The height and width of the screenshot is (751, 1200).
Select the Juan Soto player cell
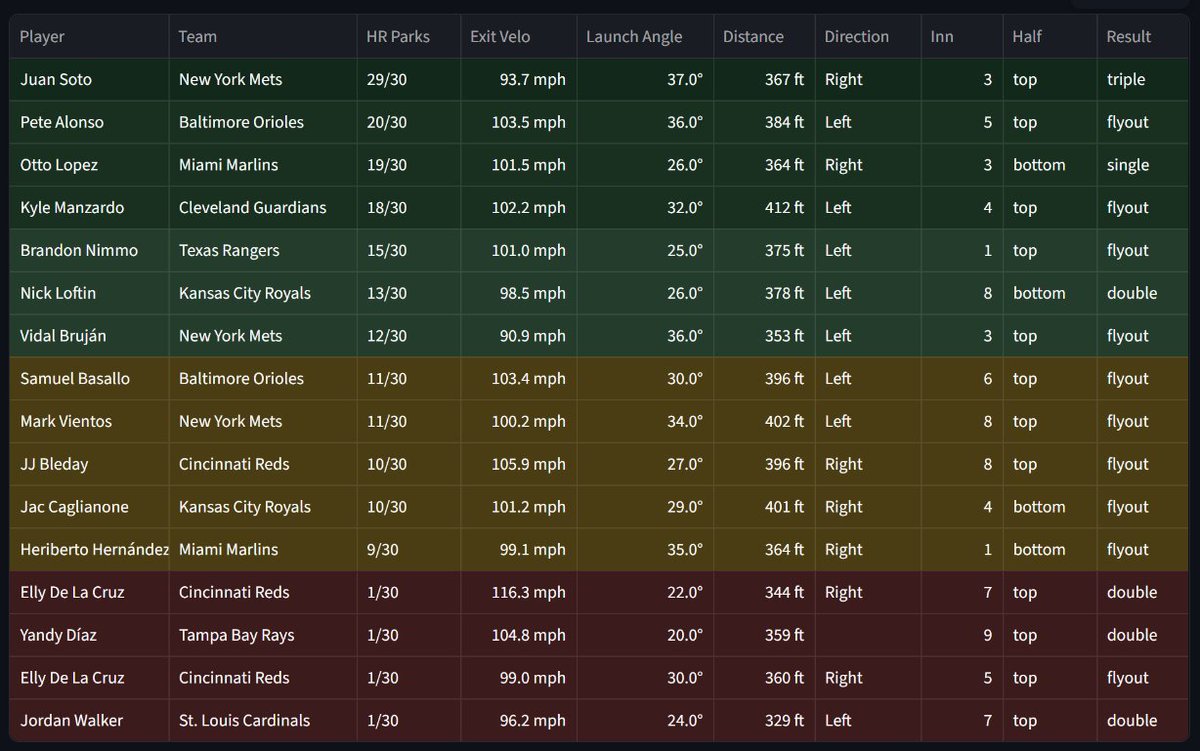click(89, 79)
